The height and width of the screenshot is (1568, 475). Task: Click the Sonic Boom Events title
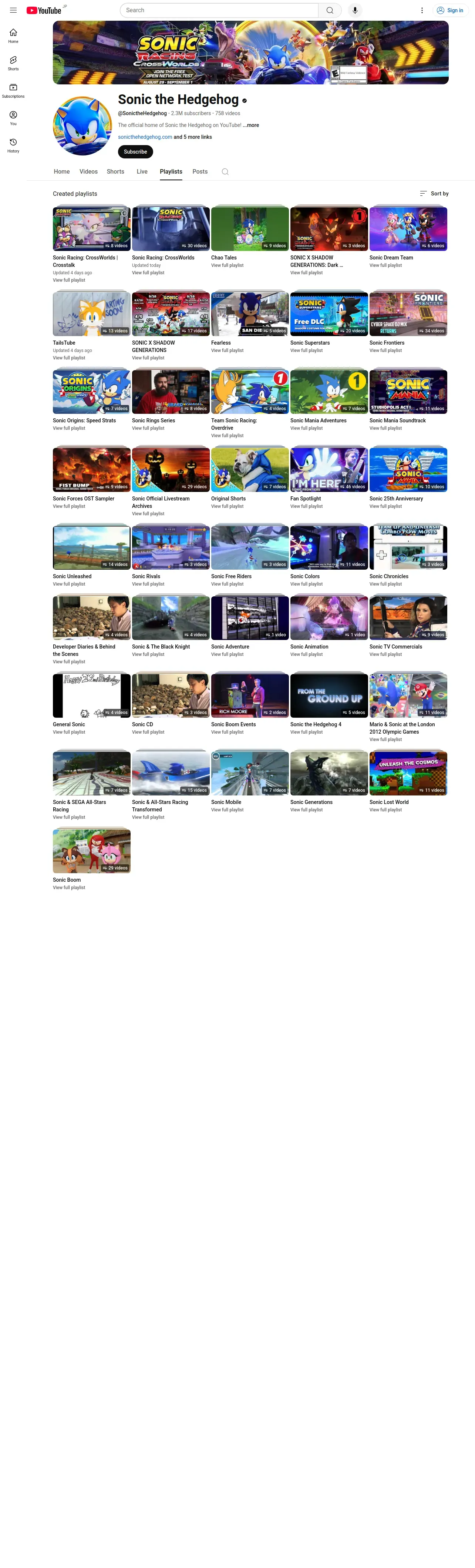coord(233,725)
